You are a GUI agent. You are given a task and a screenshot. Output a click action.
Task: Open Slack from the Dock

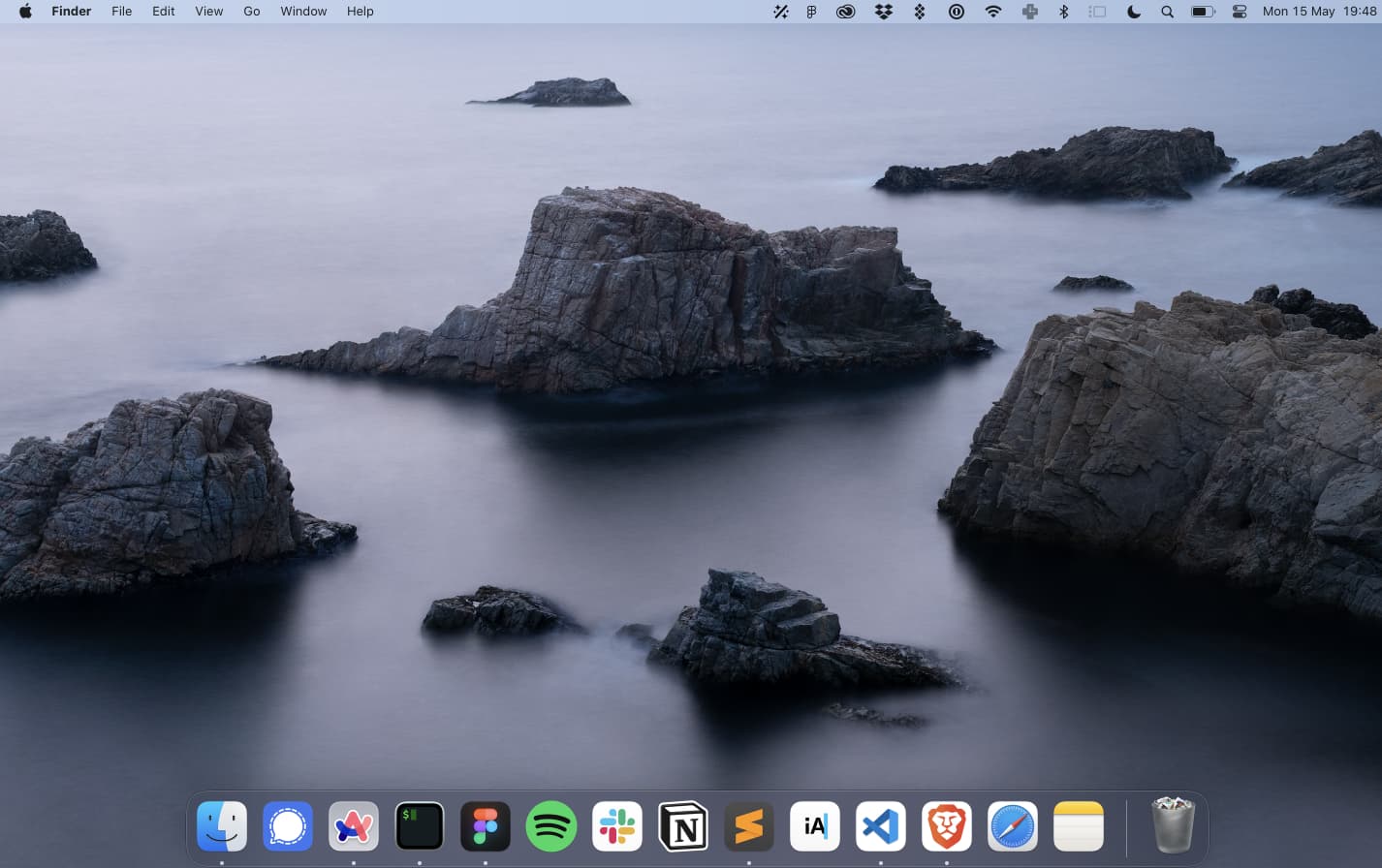click(616, 826)
